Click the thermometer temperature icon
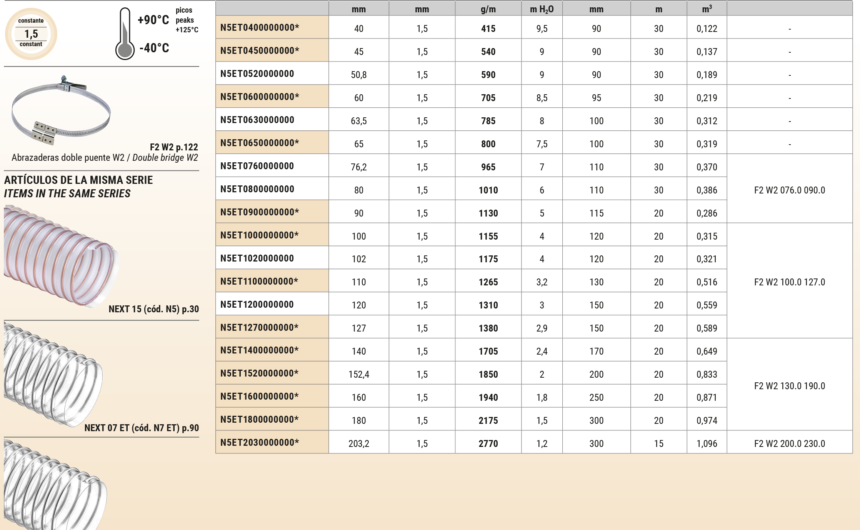Viewport: 860px width, 530px height. 123,32
